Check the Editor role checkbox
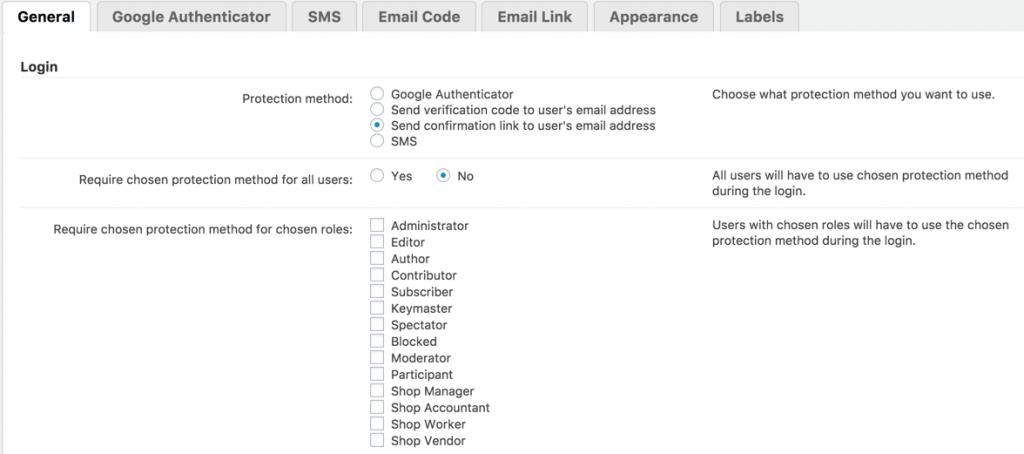 pos(377,242)
